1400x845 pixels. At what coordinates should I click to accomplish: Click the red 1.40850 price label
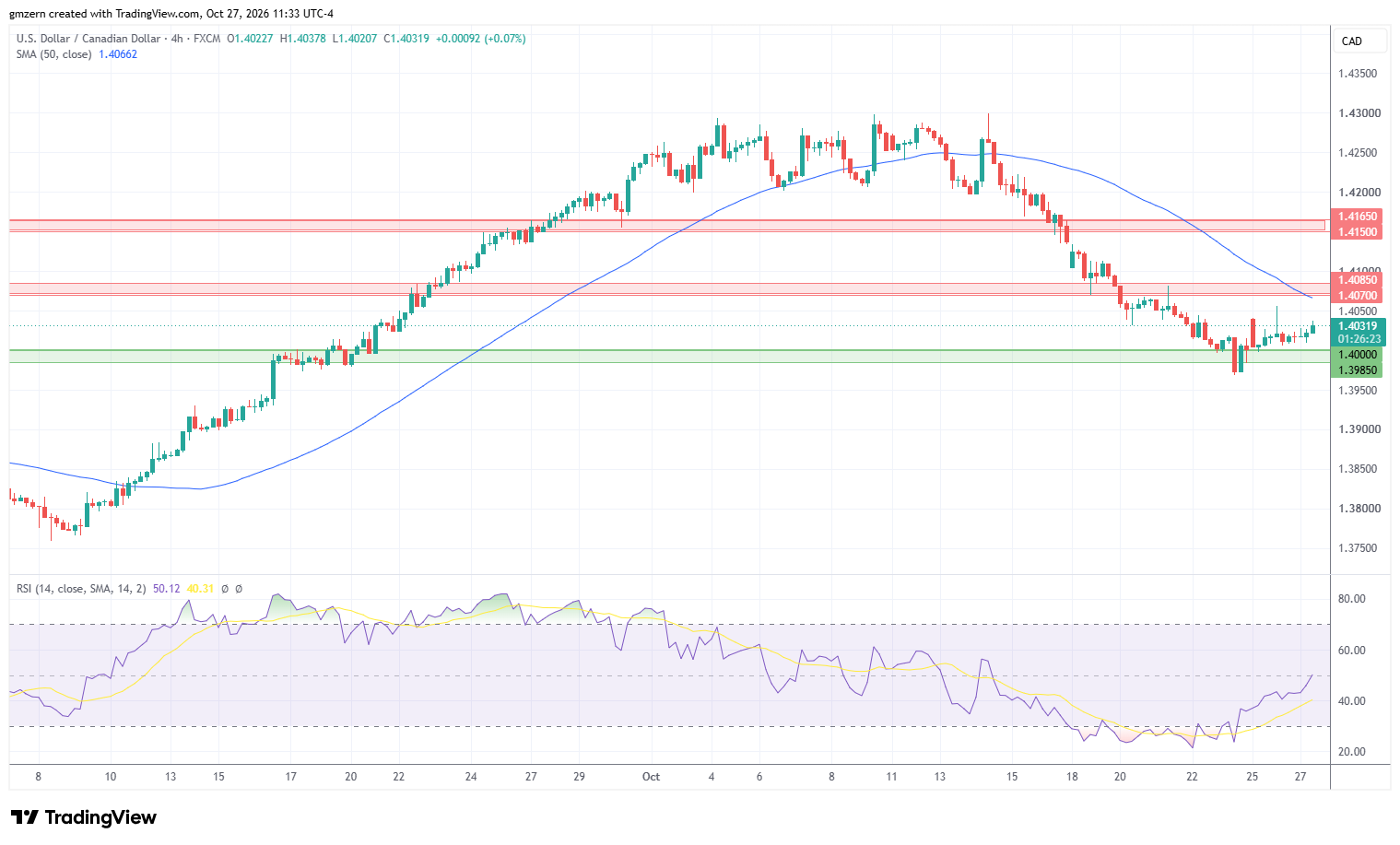[x=1358, y=280]
